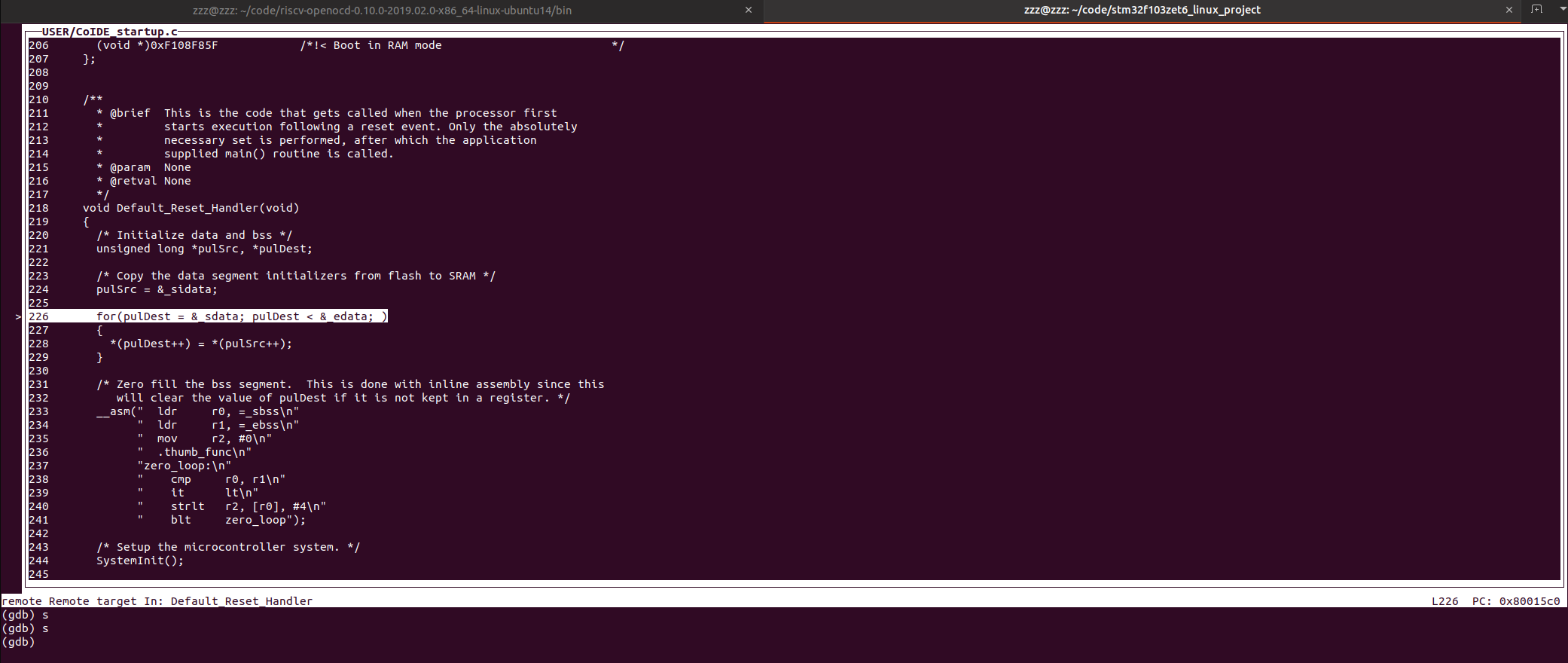Image resolution: width=1568 pixels, height=663 pixels.
Task: Click the Default_Reset_Handler function declaration line
Action: tap(191, 208)
